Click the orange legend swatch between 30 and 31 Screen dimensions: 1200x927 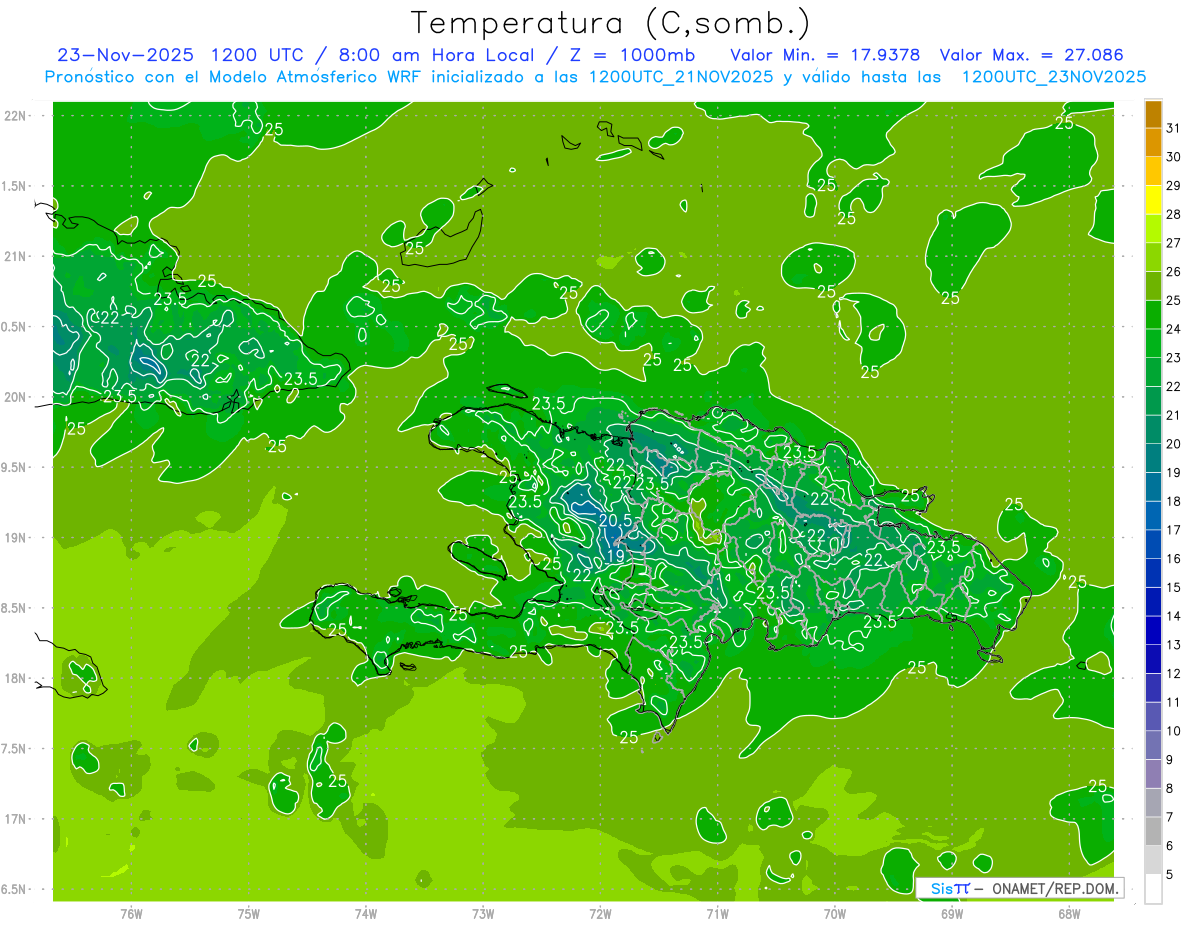pyautogui.click(x=1153, y=143)
